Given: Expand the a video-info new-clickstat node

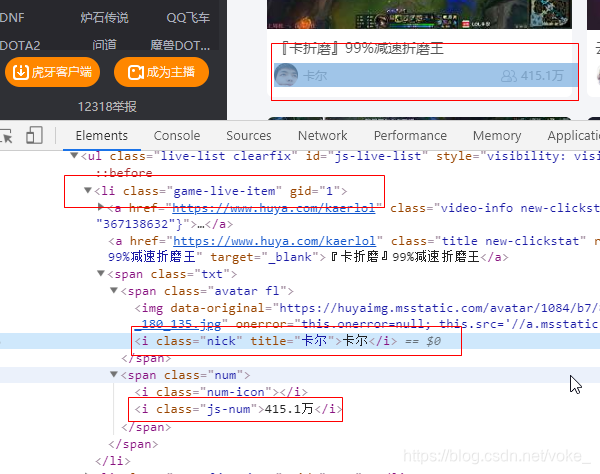Looking at the screenshot, I should 101,207.
